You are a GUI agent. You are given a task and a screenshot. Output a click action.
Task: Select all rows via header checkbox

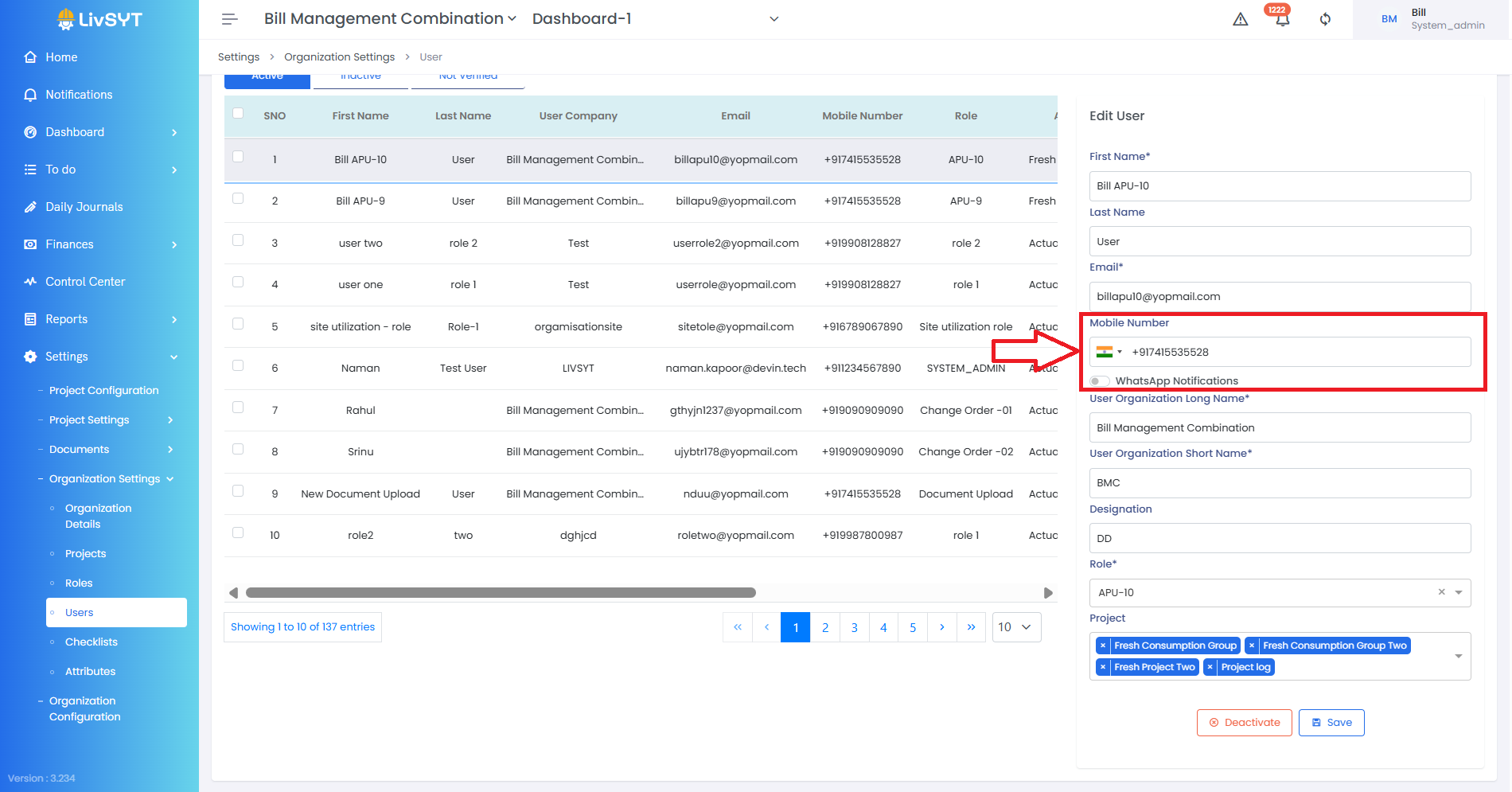(x=238, y=113)
